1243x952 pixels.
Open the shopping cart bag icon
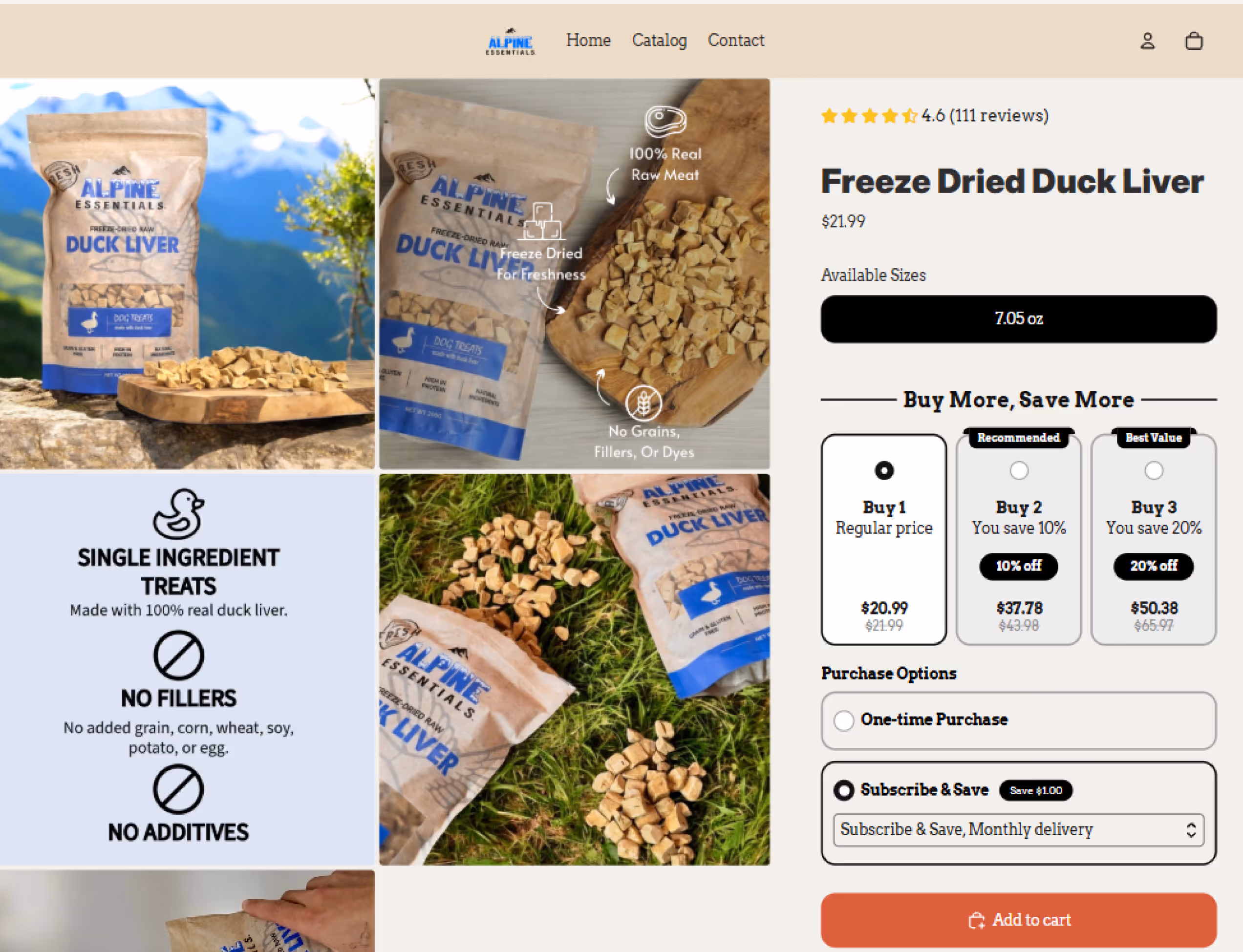click(1194, 41)
